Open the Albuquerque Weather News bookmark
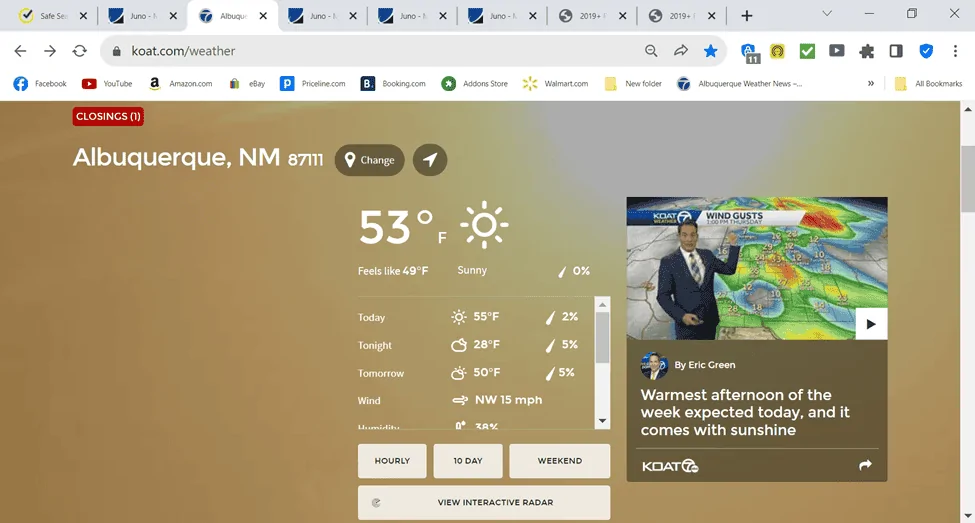 coord(739,83)
